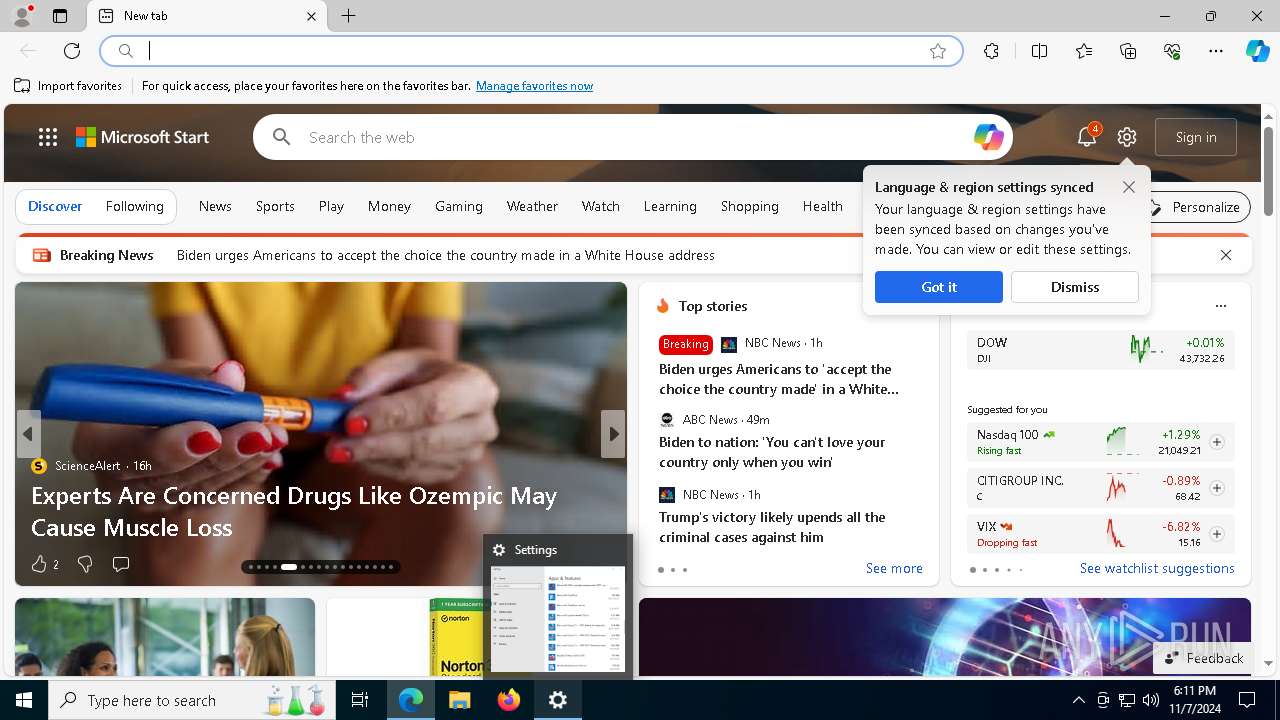Open the Gaming category
This screenshot has height=720, width=1280.
459,206
